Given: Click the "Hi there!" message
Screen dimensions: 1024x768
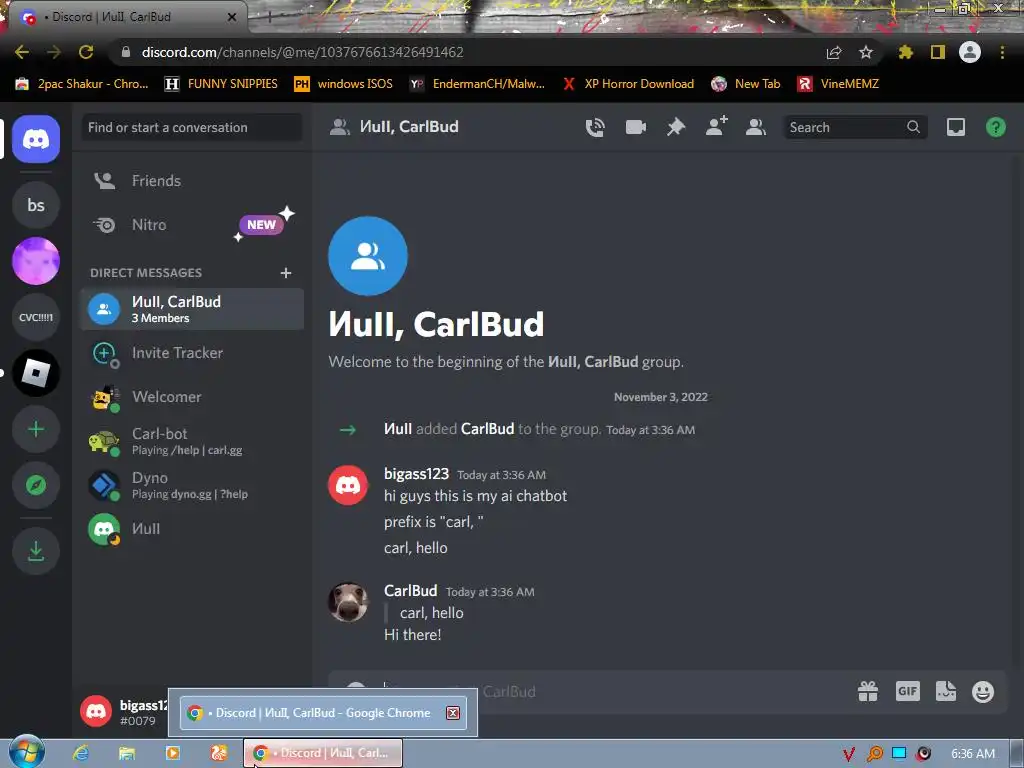Looking at the screenshot, I should (x=412, y=635).
